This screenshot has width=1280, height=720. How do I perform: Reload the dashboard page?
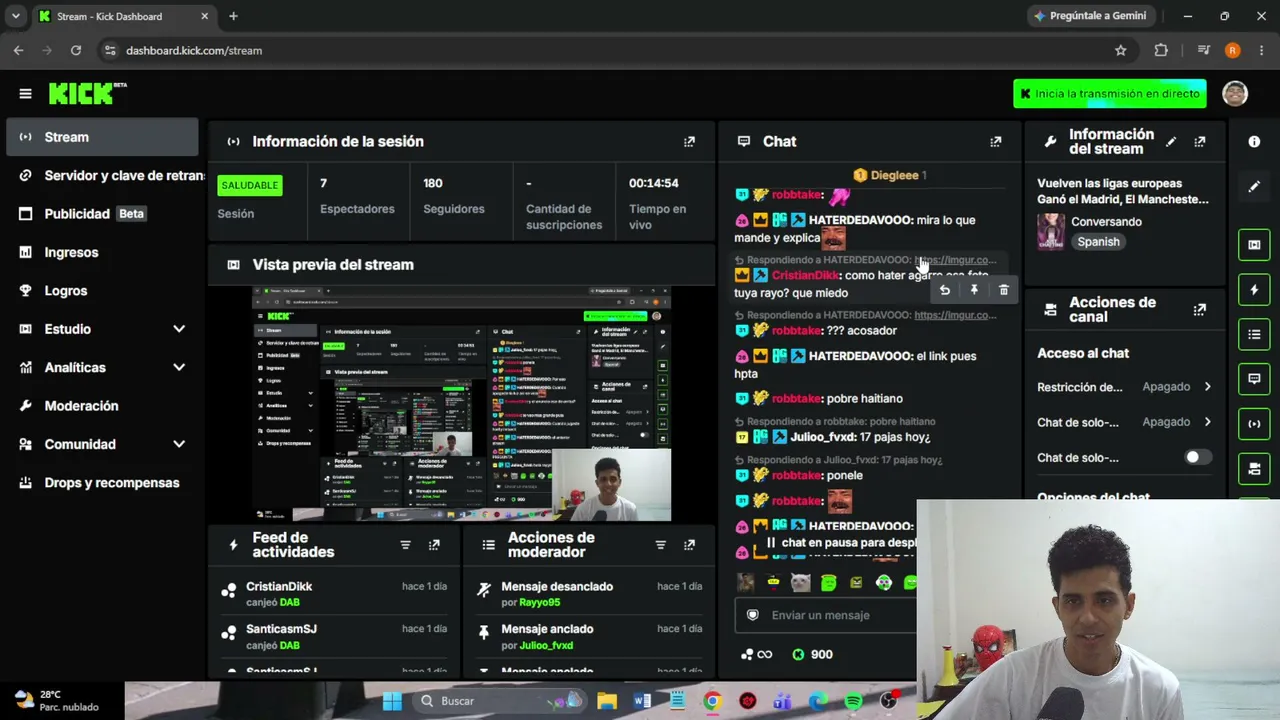click(x=76, y=50)
